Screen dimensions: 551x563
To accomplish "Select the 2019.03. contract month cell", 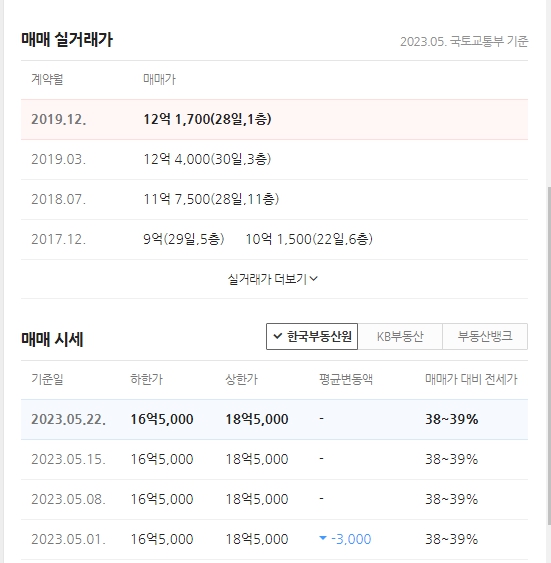I will (59, 159).
